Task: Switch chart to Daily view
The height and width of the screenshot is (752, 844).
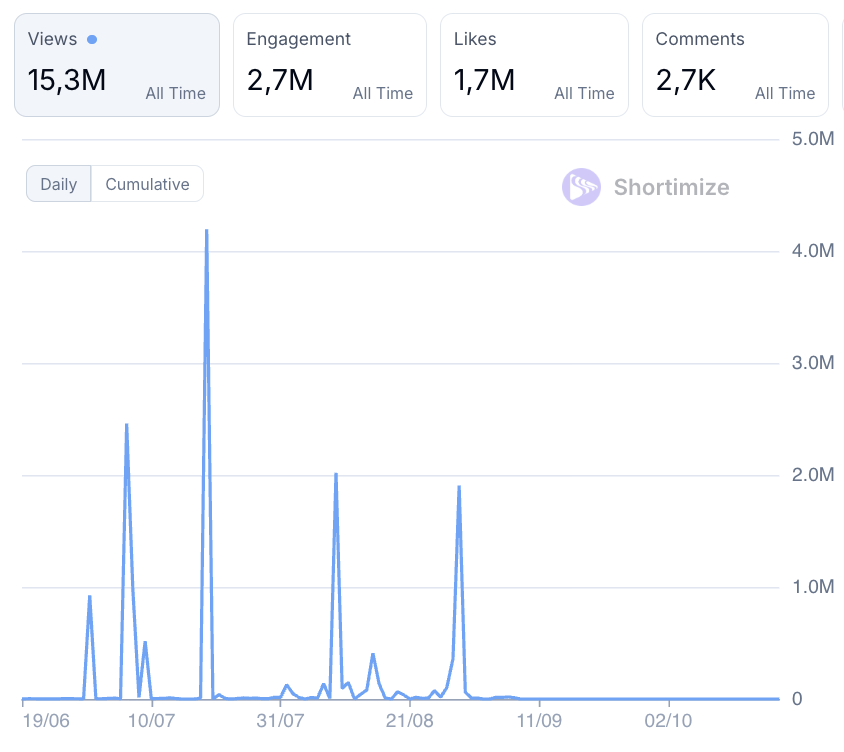Action: pos(58,184)
